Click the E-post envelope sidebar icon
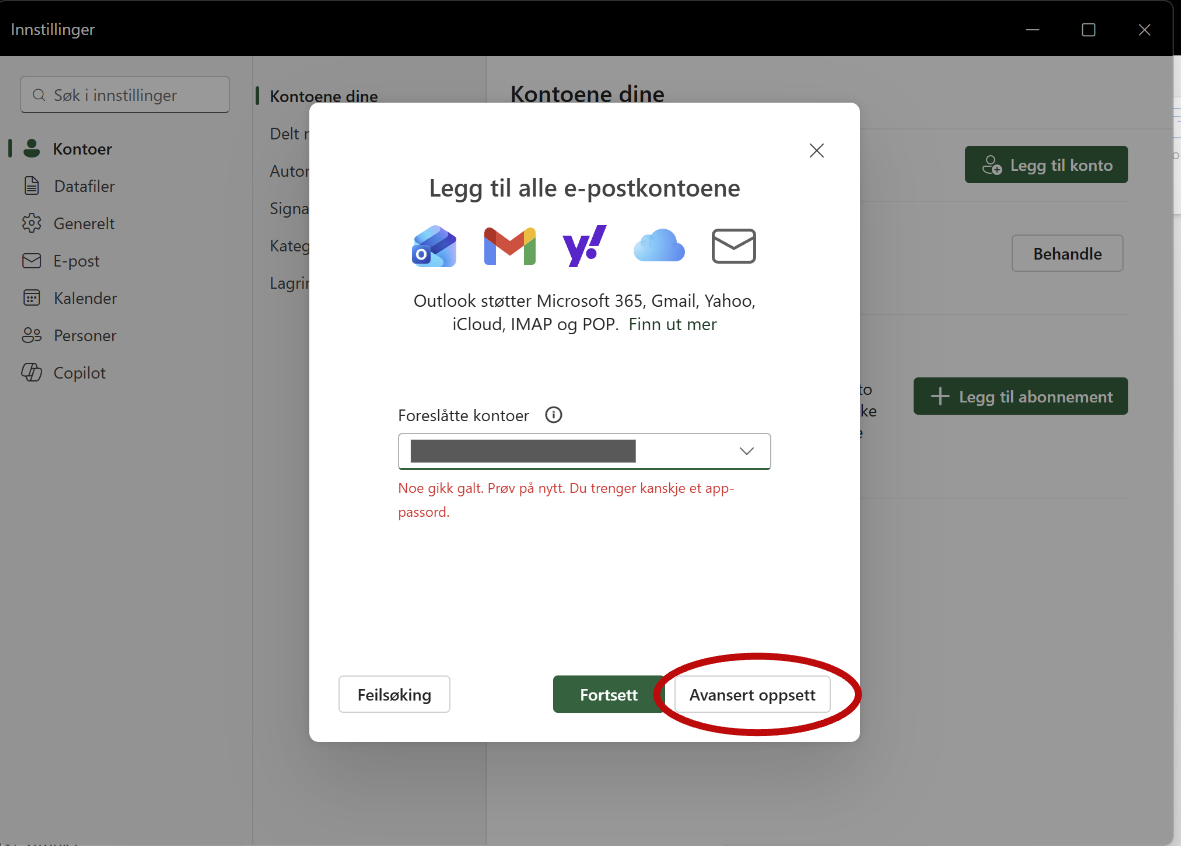The height and width of the screenshot is (846, 1181). point(32,261)
